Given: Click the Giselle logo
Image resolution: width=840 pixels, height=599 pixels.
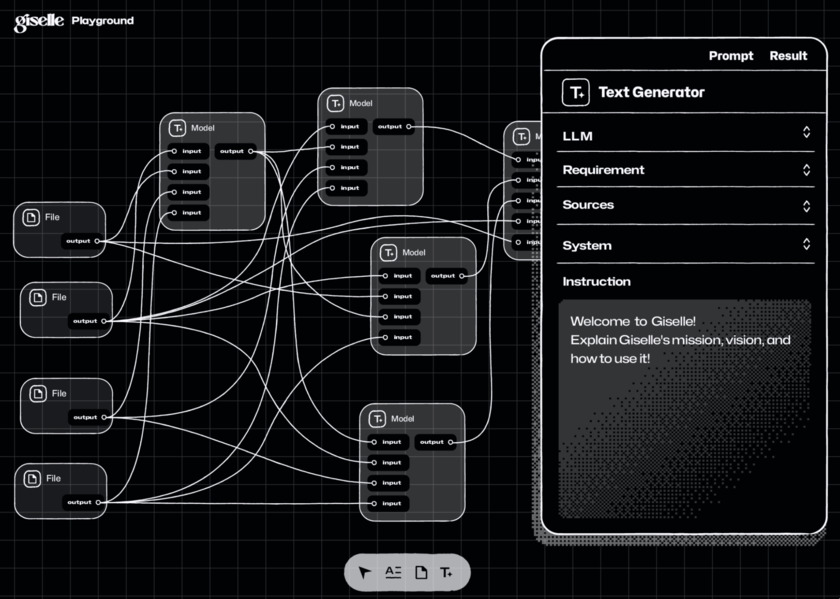Looking at the screenshot, I should pos(39,23).
